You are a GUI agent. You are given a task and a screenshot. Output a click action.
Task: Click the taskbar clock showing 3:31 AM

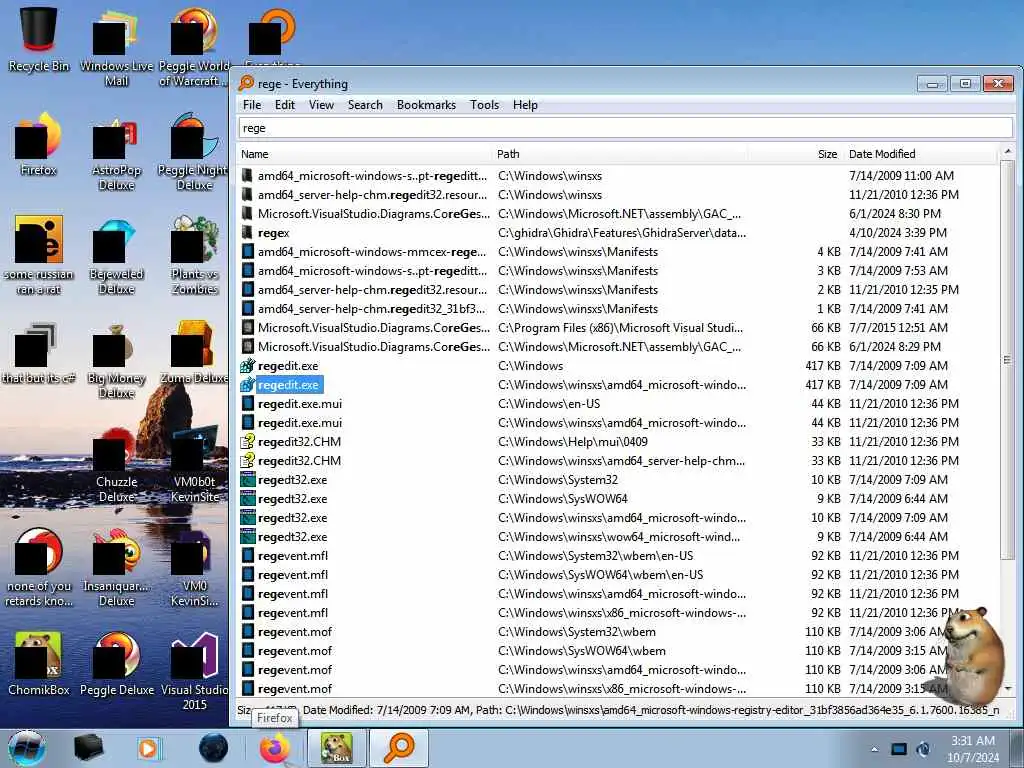tap(972, 748)
